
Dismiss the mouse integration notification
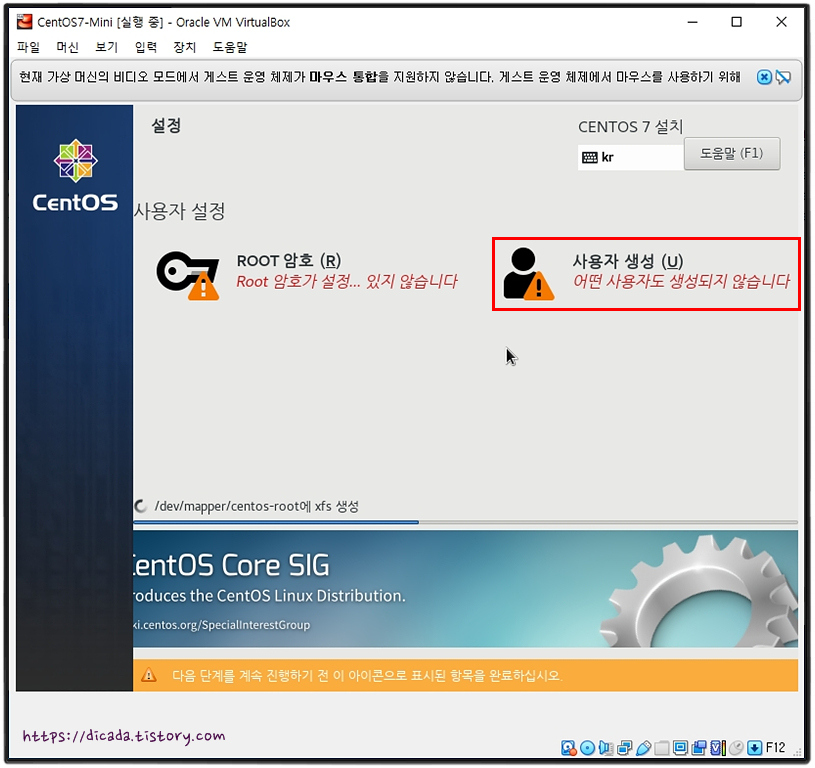[x=764, y=77]
